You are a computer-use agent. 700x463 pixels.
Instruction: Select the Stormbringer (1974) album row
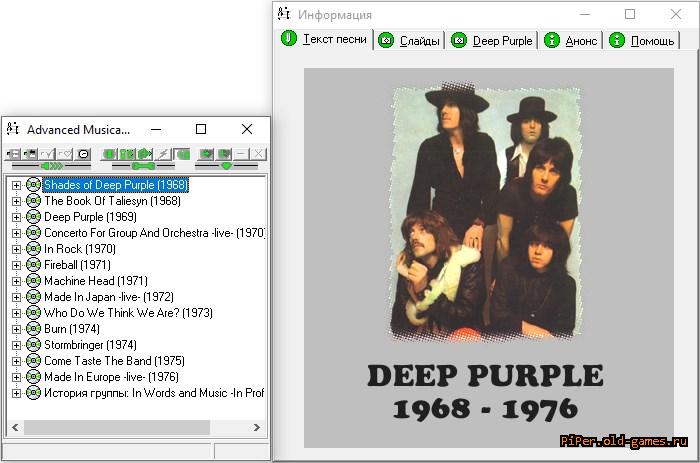tap(90, 345)
